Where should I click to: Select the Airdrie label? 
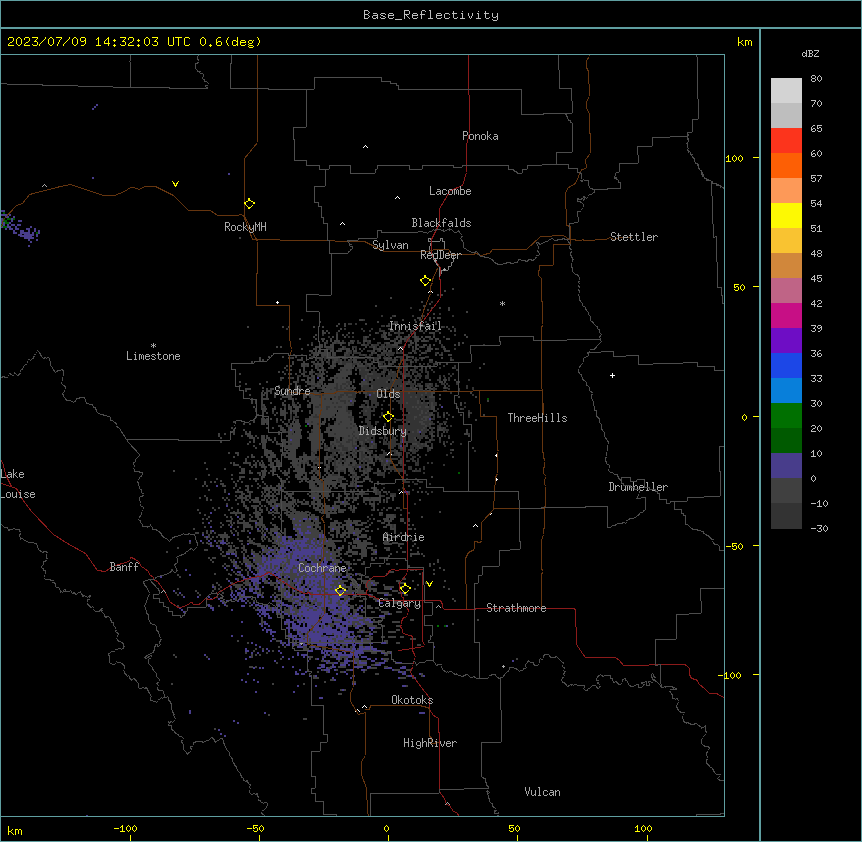pyautogui.click(x=404, y=537)
